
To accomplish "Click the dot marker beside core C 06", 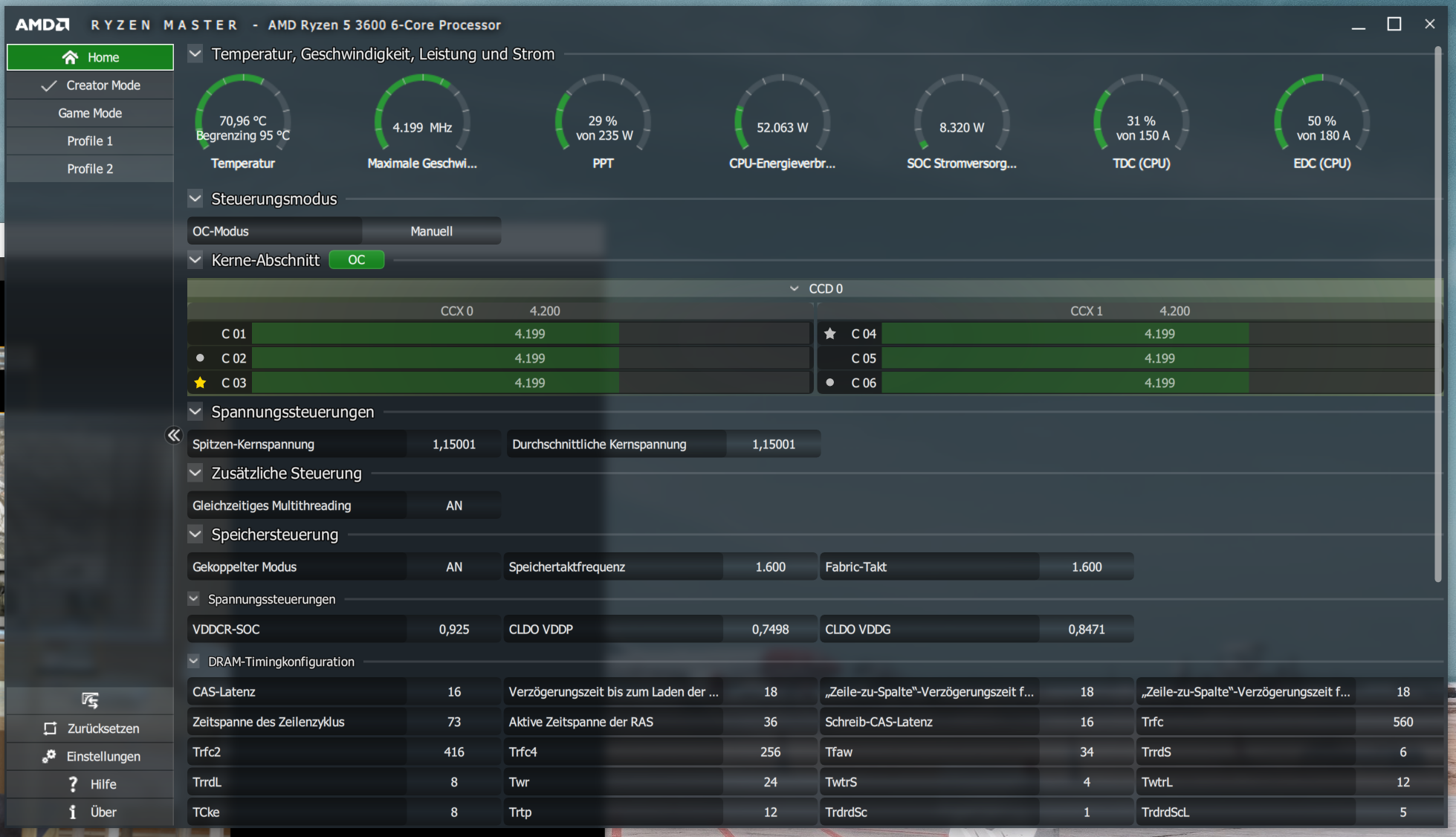I will click(830, 383).
